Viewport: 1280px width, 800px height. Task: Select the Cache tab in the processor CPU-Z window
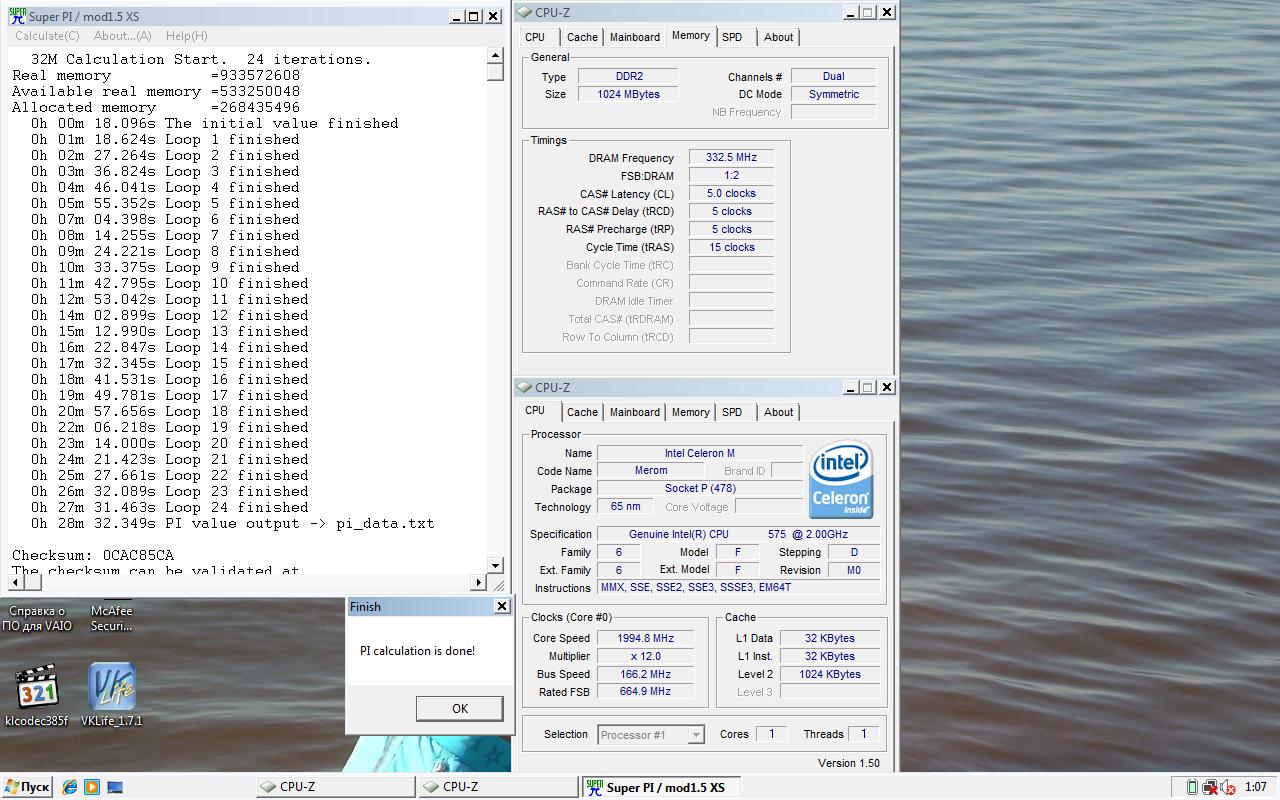pyautogui.click(x=582, y=412)
